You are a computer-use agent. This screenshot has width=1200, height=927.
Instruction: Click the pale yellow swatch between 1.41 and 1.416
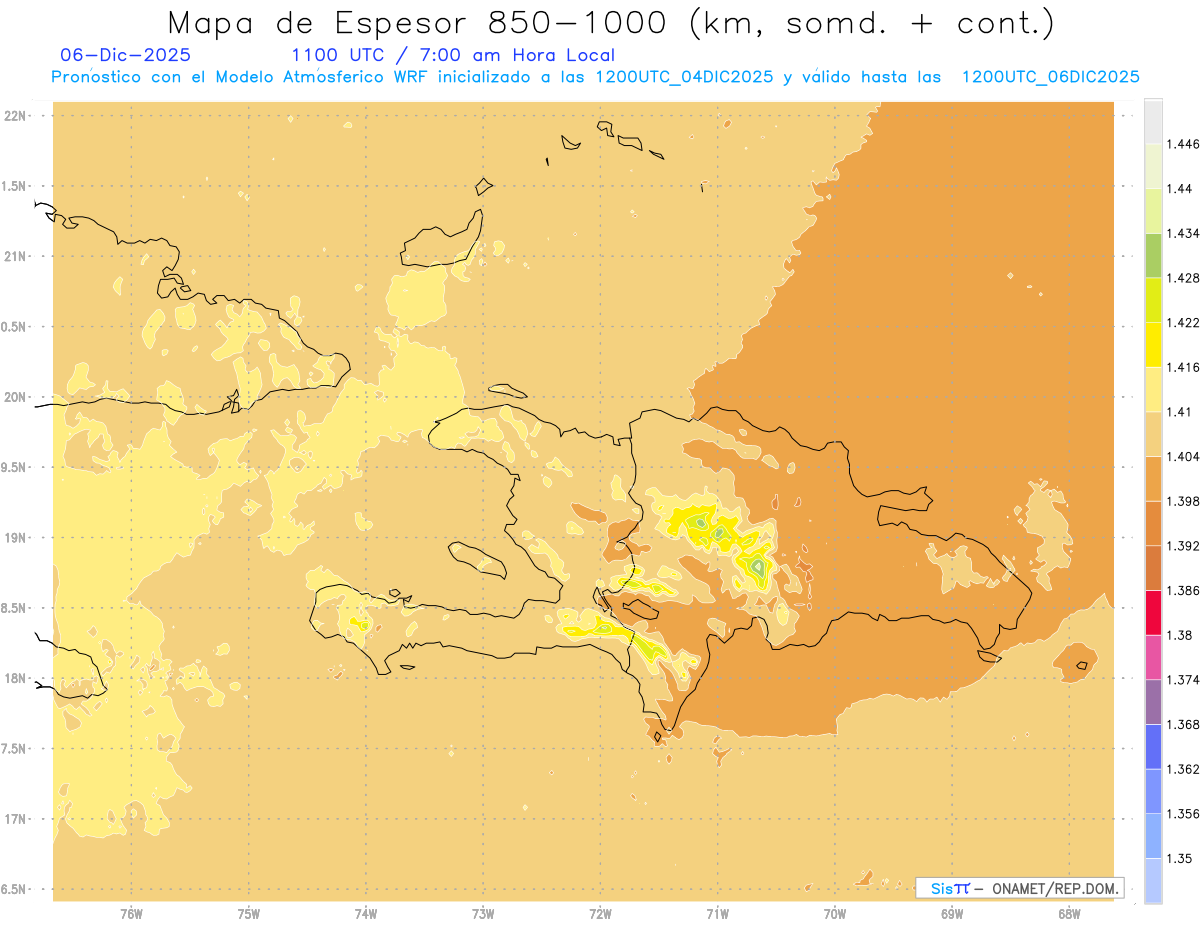pyautogui.click(x=1153, y=390)
